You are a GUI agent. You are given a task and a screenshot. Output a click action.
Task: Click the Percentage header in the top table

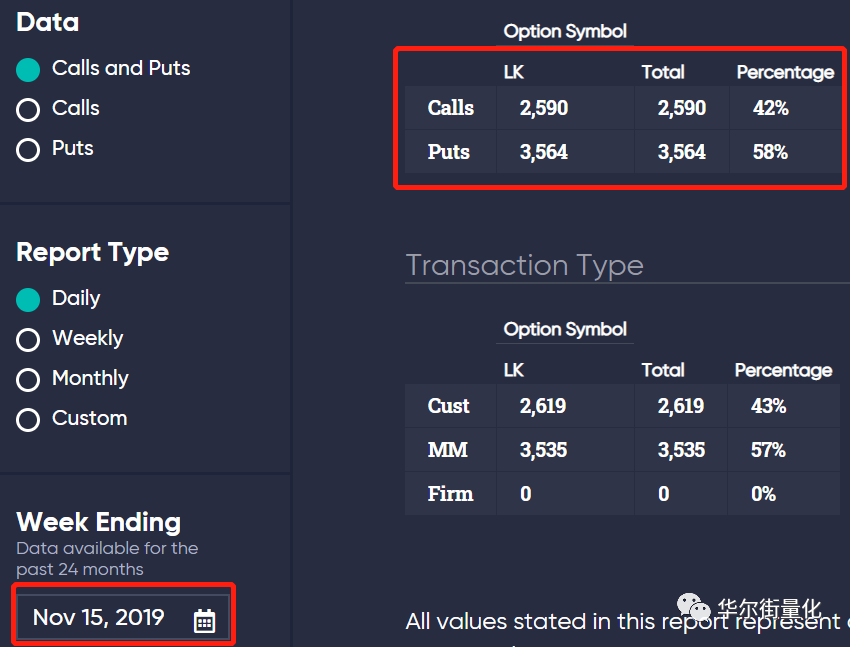pyautogui.click(x=785, y=72)
